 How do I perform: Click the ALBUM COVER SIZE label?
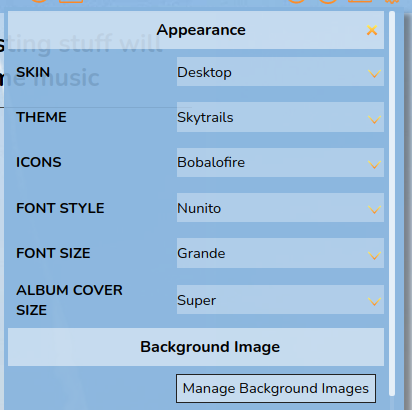(69, 300)
